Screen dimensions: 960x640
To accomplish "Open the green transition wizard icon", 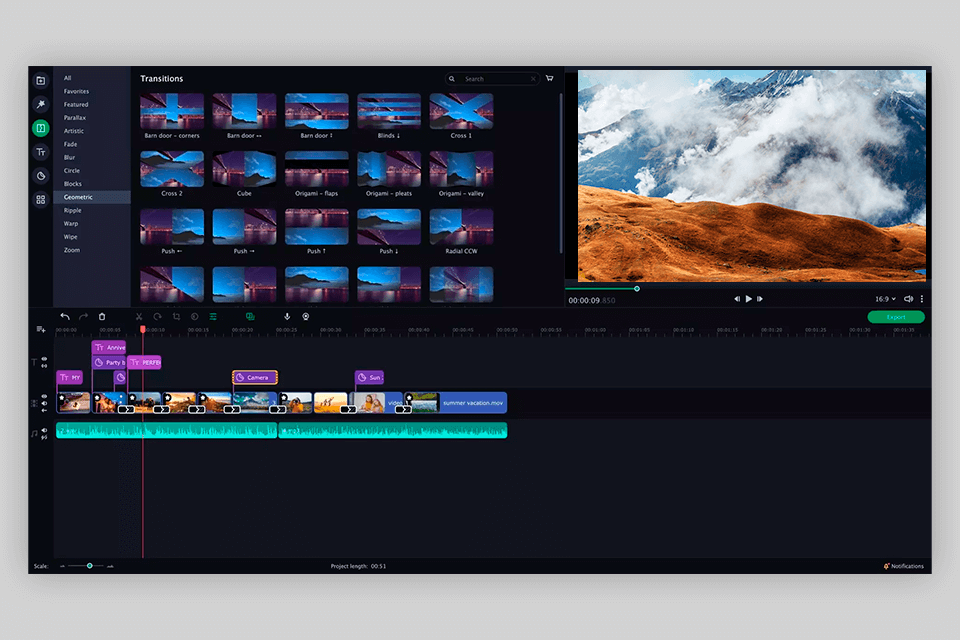I will click(x=250, y=317).
